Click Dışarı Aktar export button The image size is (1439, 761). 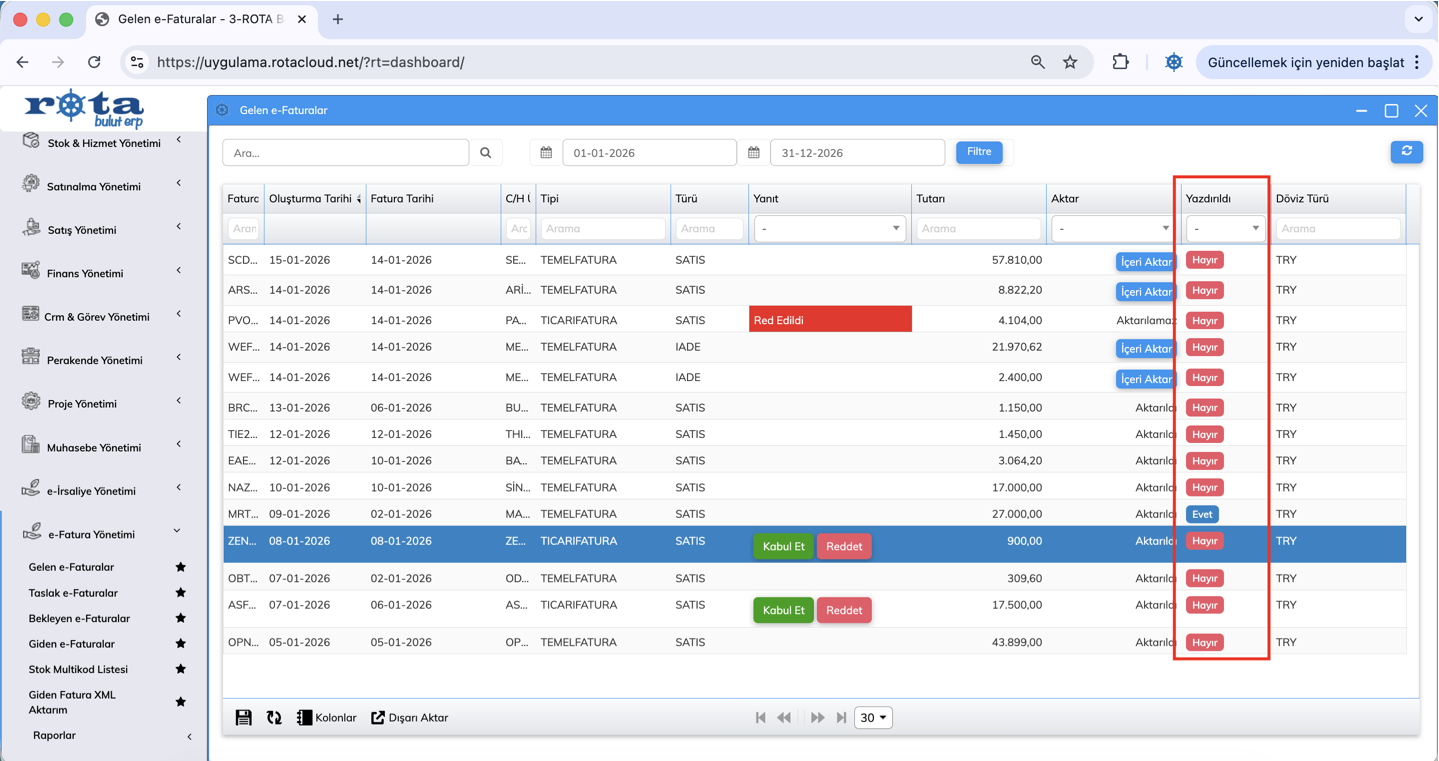pos(410,718)
